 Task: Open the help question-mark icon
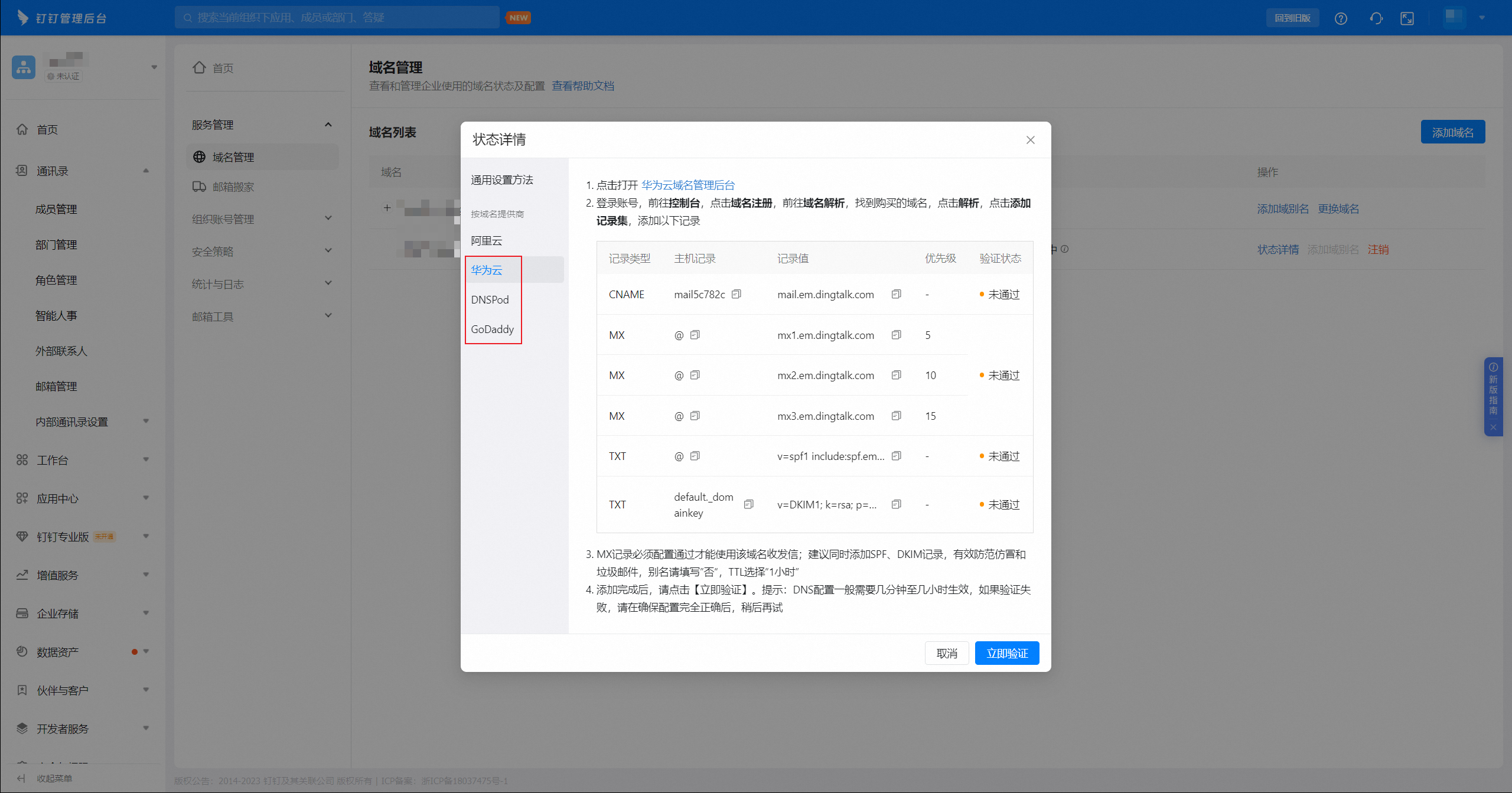1341,18
